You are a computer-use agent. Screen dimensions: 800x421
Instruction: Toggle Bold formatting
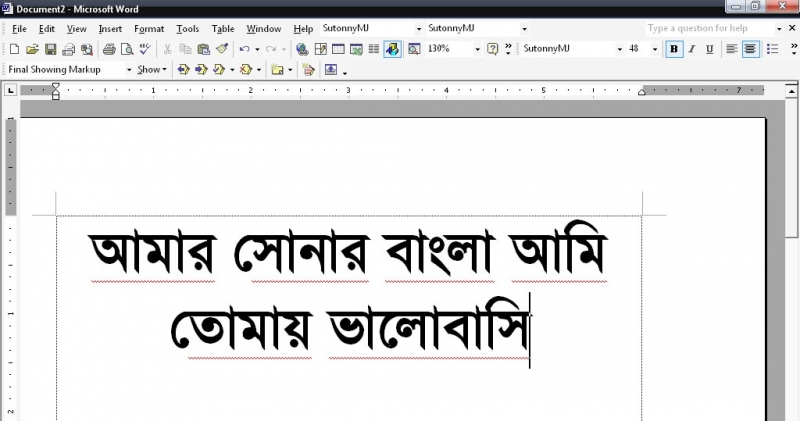pos(674,49)
